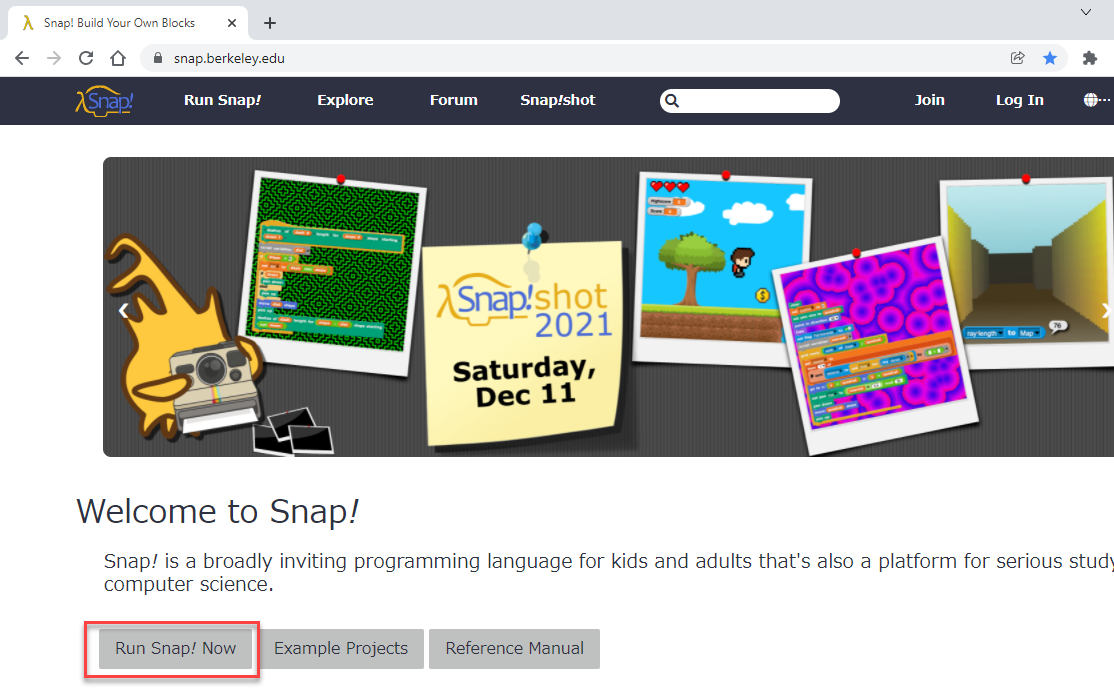Open browser home page icon
This screenshot has height=691, width=1114.
pos(118,58)
